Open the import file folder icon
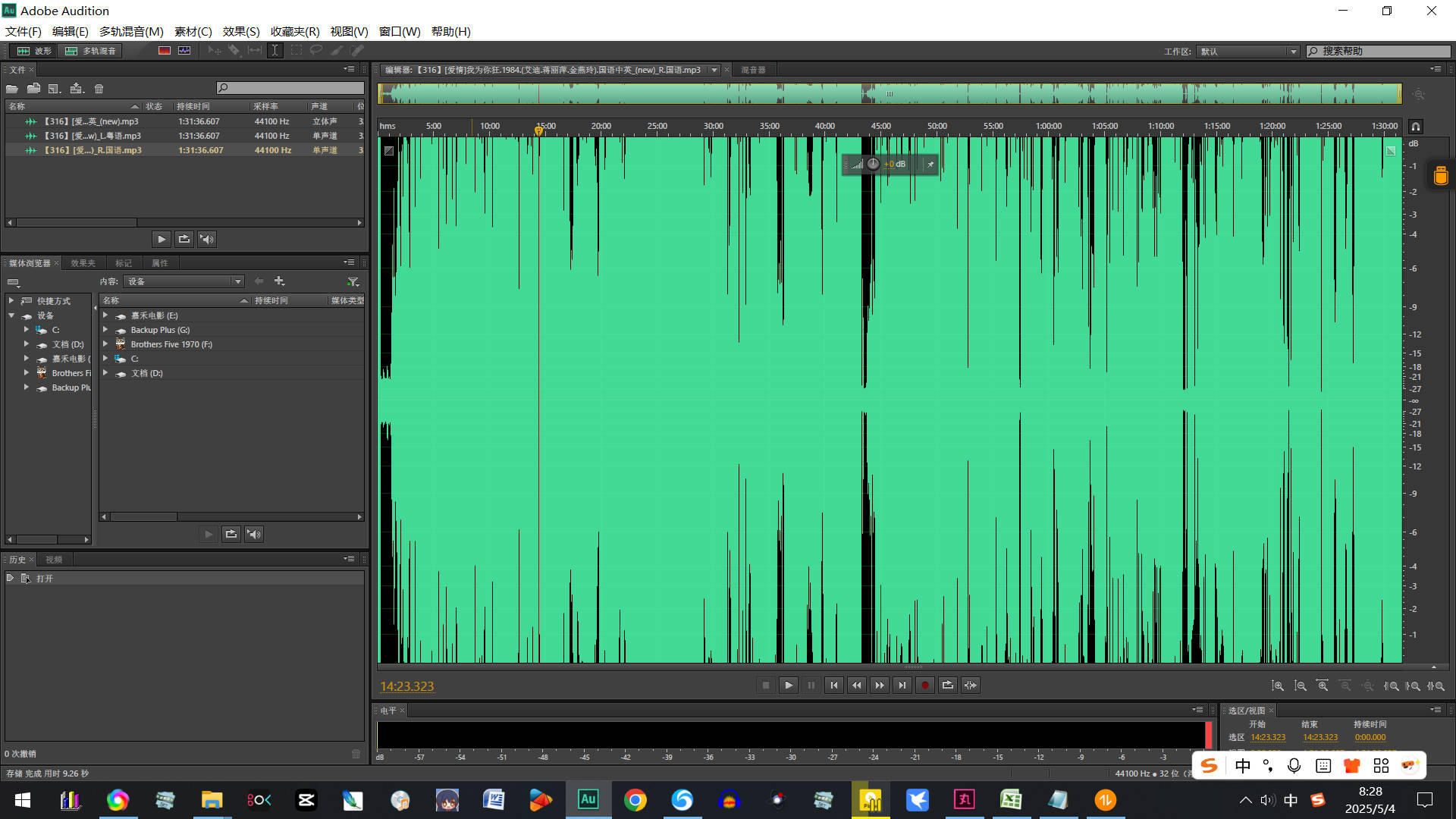1456x819 pixels. click(x=33, y=89)
